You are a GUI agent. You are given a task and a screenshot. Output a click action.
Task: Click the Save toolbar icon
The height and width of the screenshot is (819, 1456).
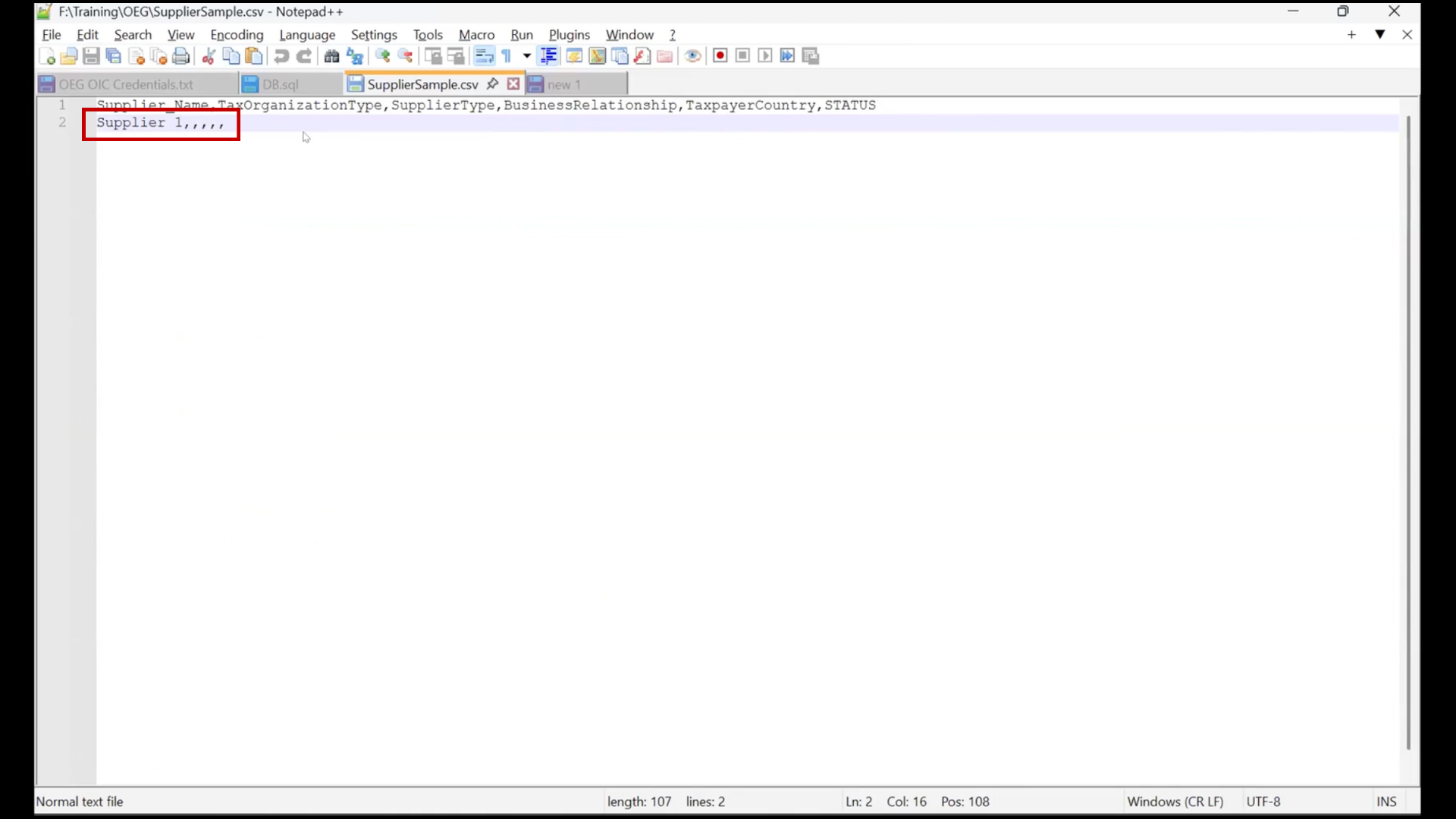click(x=91, y=56)
